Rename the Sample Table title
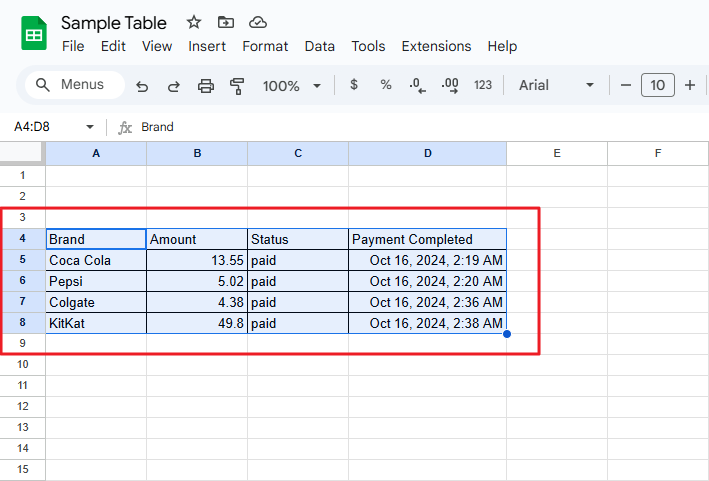Image resolution: width=709 pixels, height=481 pixels. point(114,23)
